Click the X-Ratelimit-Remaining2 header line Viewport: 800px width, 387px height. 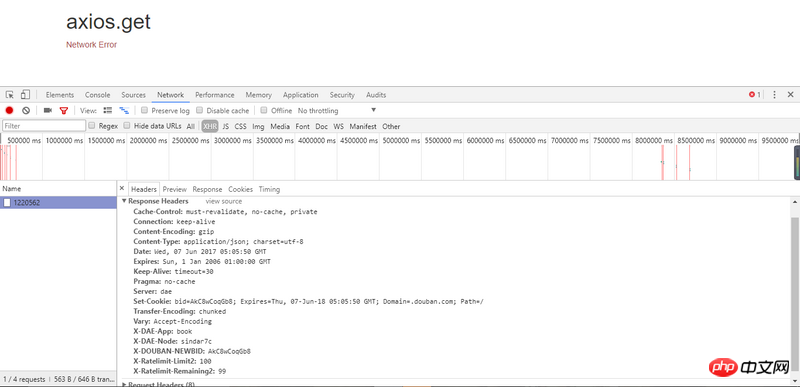pos(180,371)
